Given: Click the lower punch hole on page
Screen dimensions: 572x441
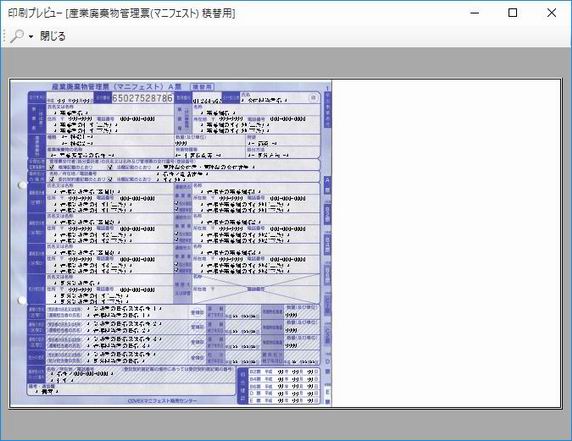Looking at the screenshot, I should click(22, 300).
